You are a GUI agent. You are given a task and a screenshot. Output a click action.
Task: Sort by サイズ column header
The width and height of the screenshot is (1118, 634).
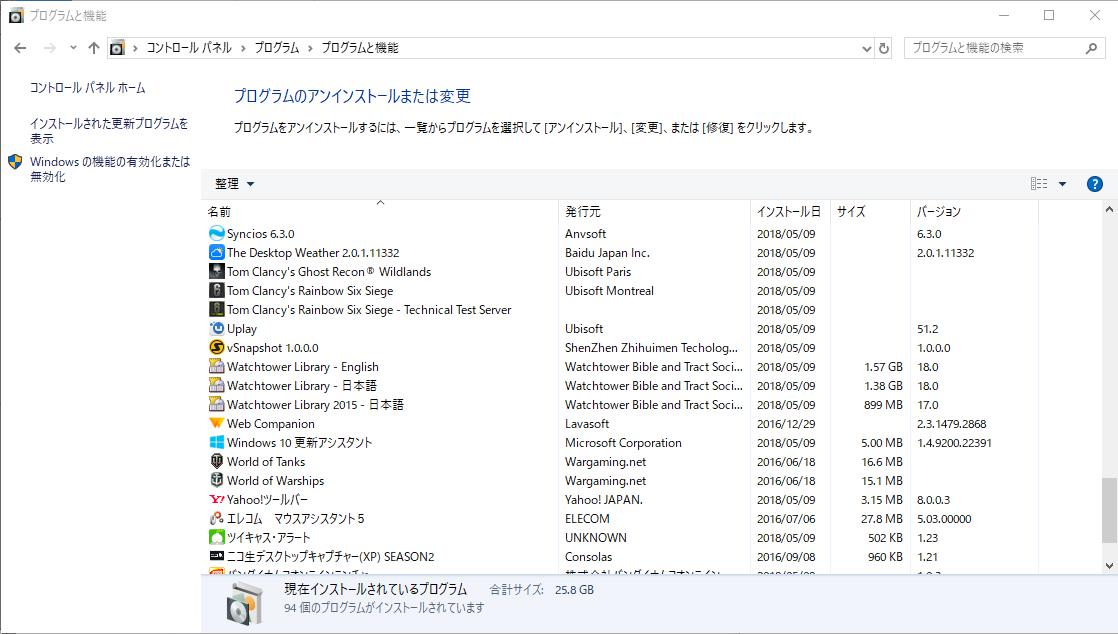pos(871,211)
